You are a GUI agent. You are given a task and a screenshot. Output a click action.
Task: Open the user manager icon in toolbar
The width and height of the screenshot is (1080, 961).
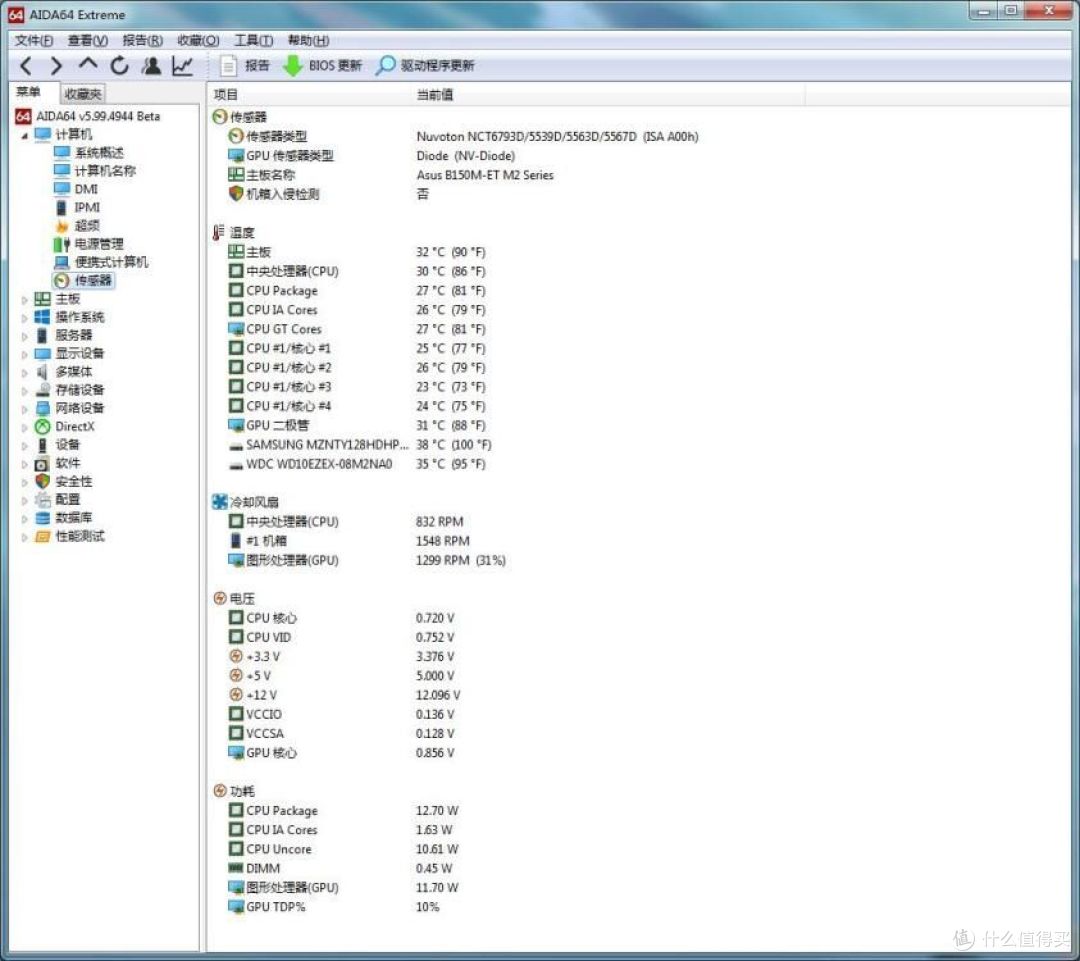click(151, 65)
